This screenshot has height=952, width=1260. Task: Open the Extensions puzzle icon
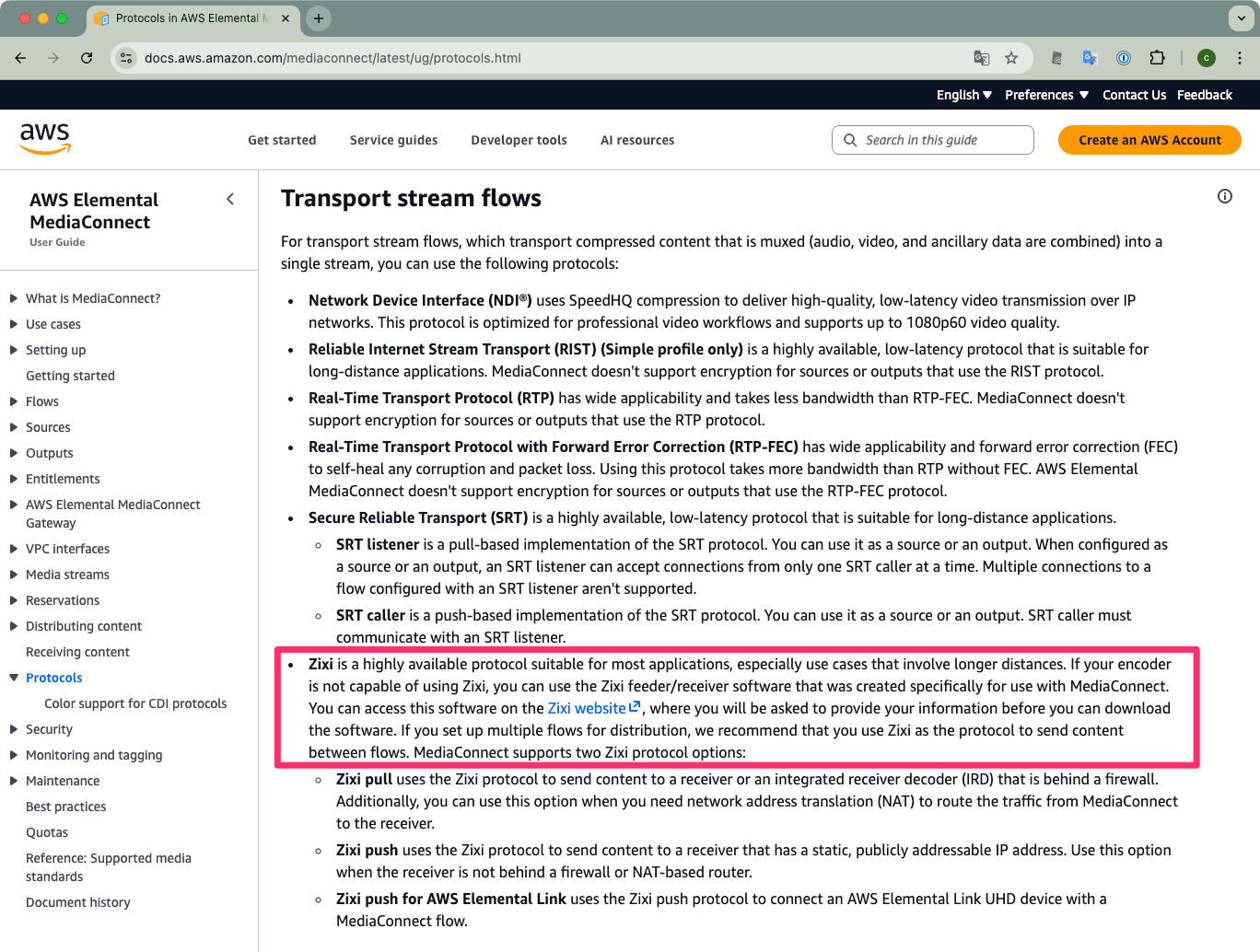point(1158,58)
